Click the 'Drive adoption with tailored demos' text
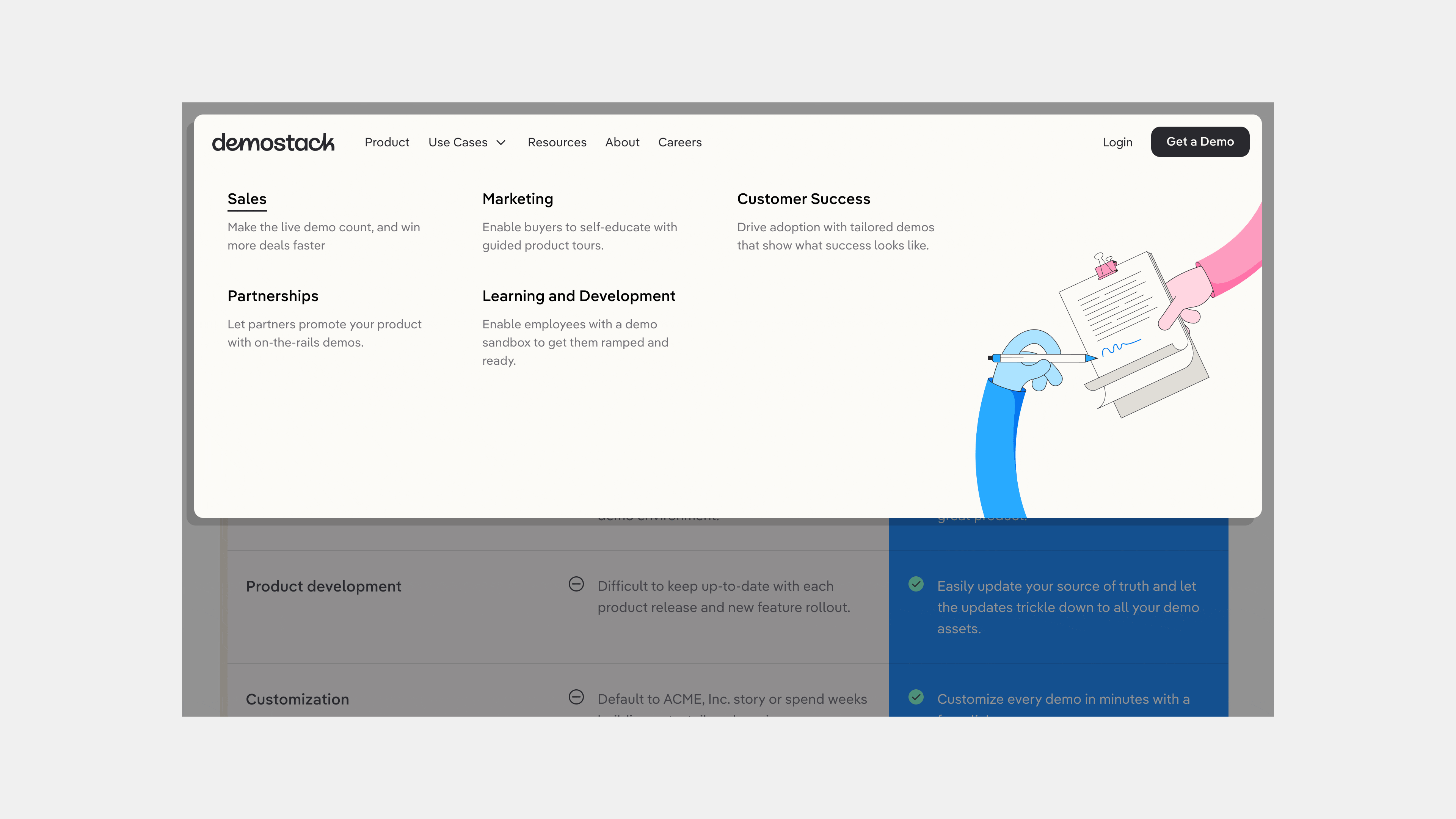Viewport: 1456px width, 819px height. click(x=835, y=236)
